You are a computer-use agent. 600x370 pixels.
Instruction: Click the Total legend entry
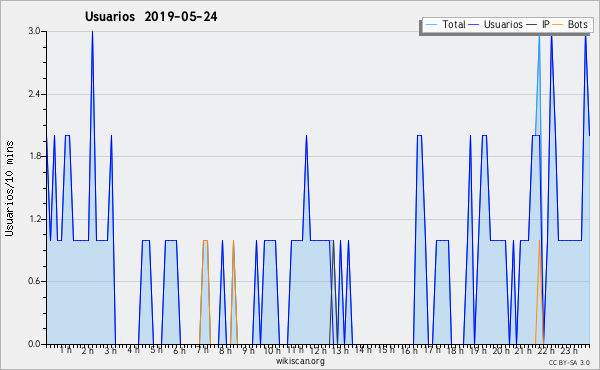[445, 24]
